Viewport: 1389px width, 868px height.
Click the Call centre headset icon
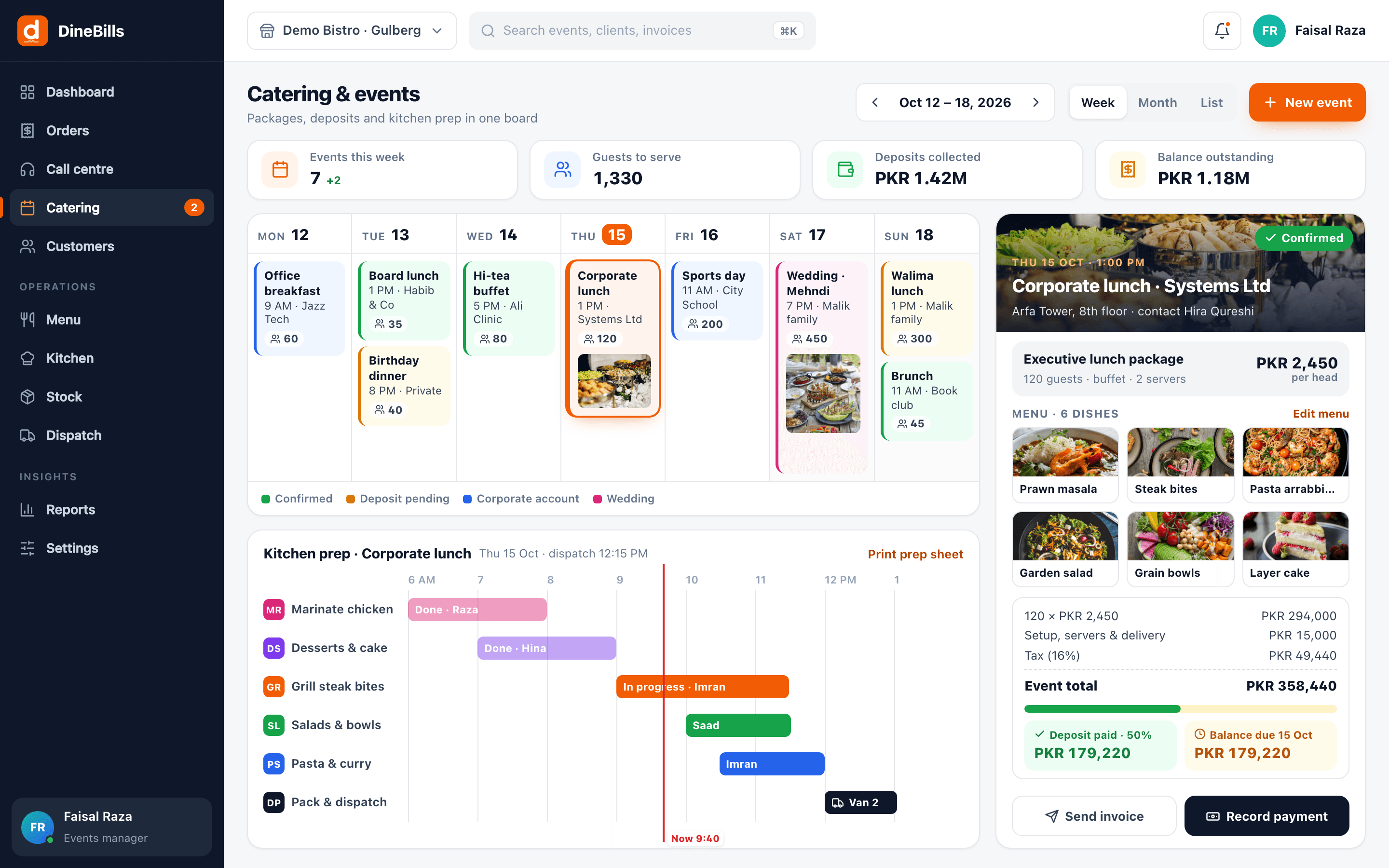(27, 169)
